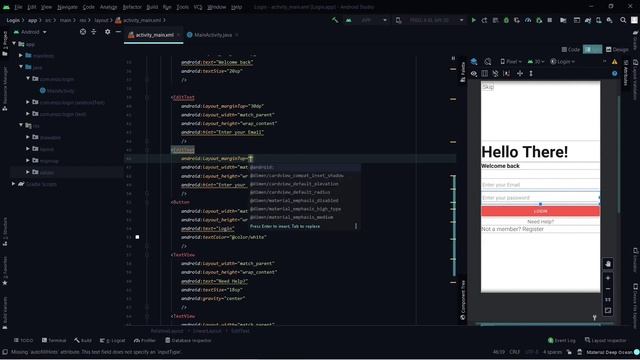This screenshot has width=640, height=360.
Task: Click the Select Opened File target icon
Action: [x=83, y=32]
